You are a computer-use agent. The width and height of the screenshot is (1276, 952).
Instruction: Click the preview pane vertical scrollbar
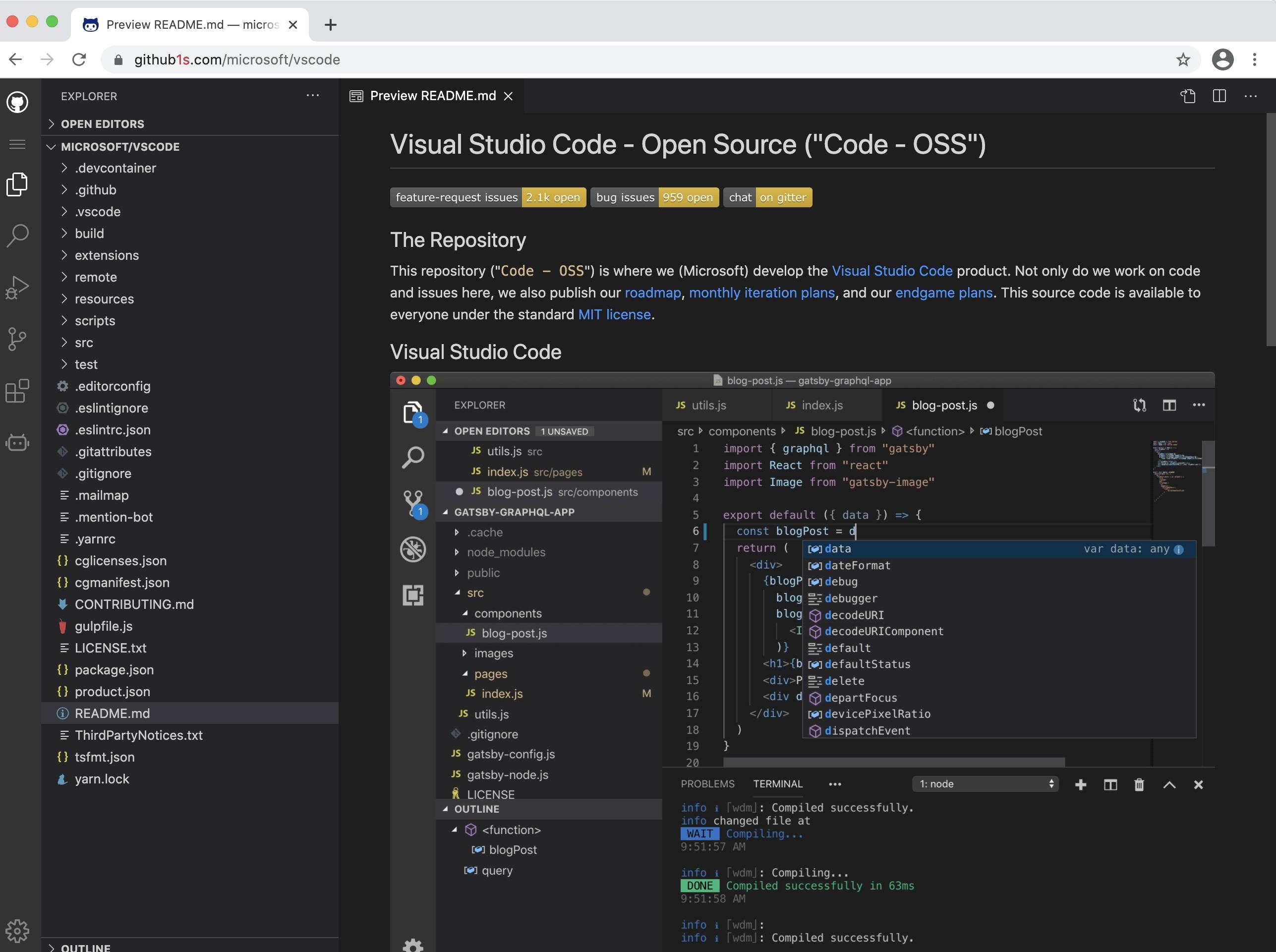tap(1271, 230)
